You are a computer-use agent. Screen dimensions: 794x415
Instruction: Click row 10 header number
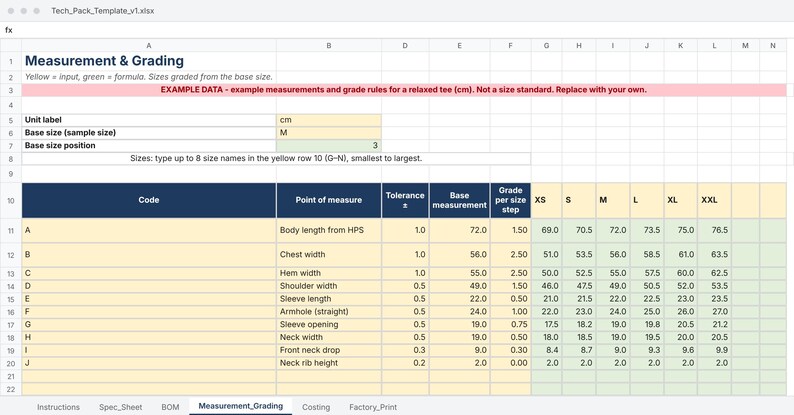(x=11, y=200)
